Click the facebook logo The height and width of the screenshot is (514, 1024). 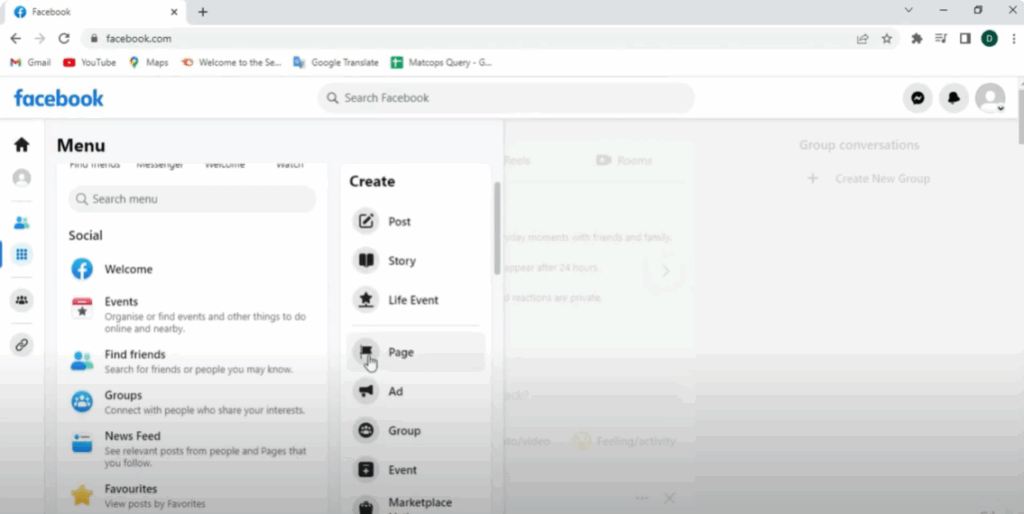coord(59,98)
